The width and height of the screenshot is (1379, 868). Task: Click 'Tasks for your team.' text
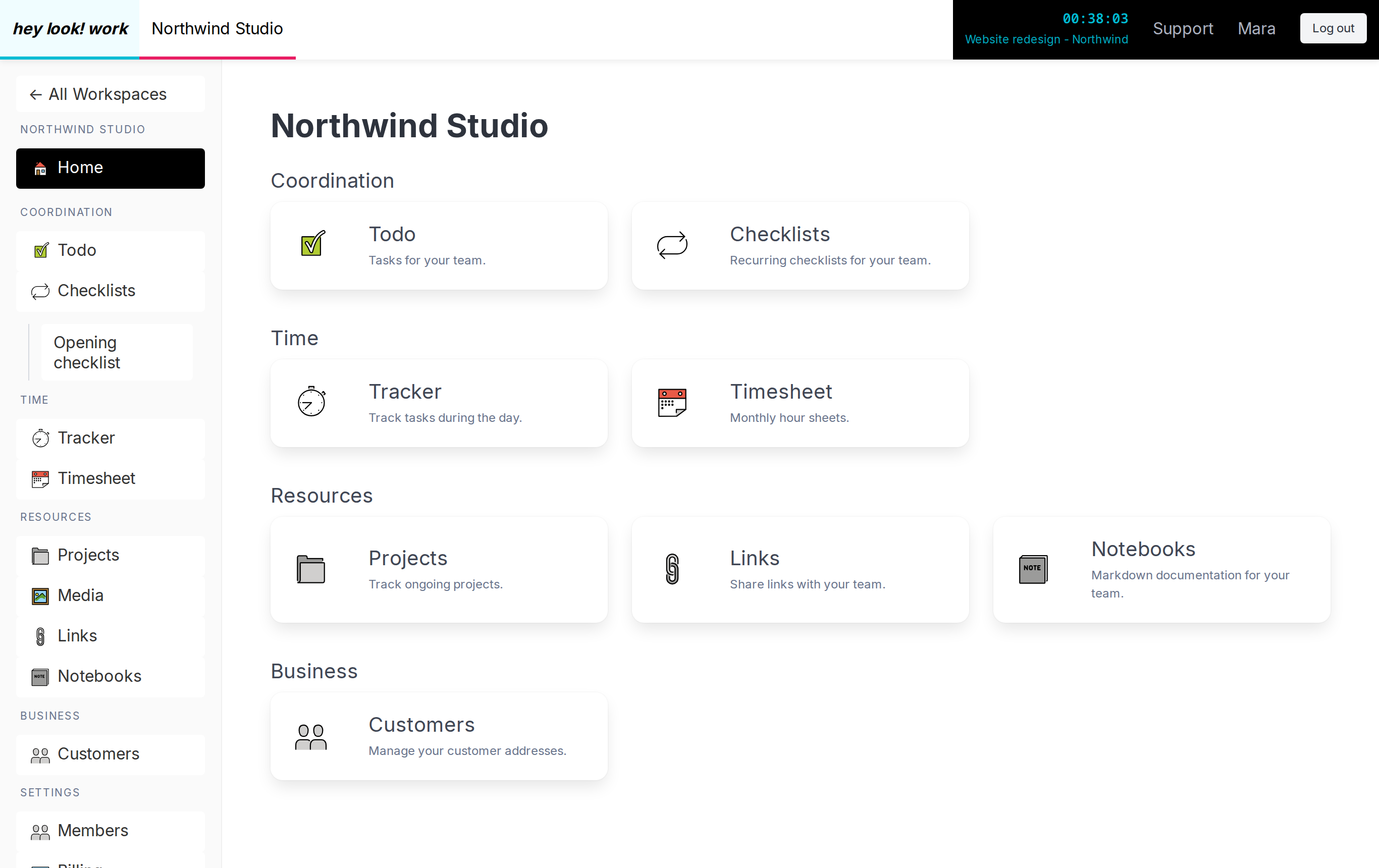(x=427, y=260)
